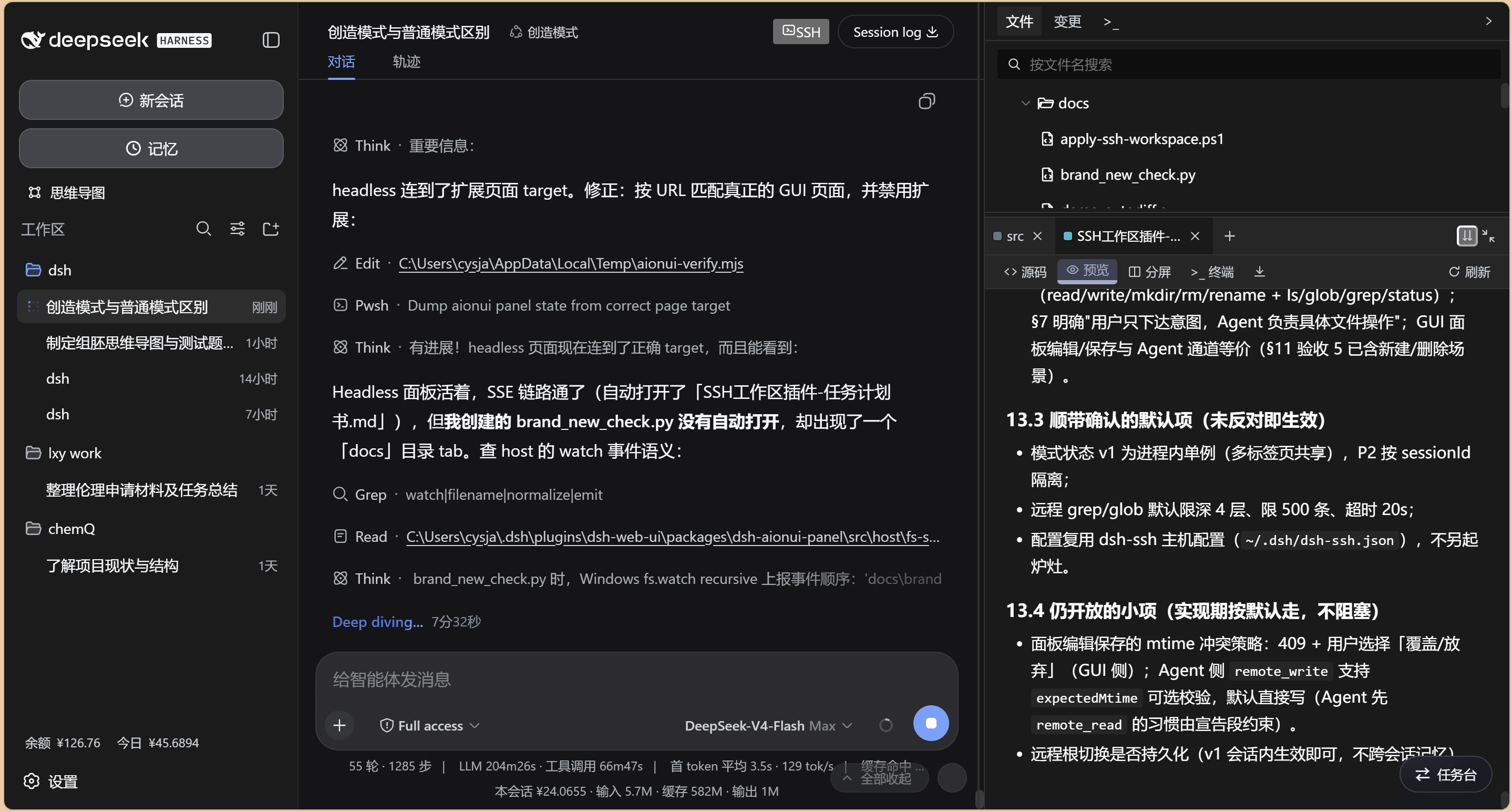Open workspace filter settings icon
The width and height of the screenshot is (1512, 812).
coord(237,229)
